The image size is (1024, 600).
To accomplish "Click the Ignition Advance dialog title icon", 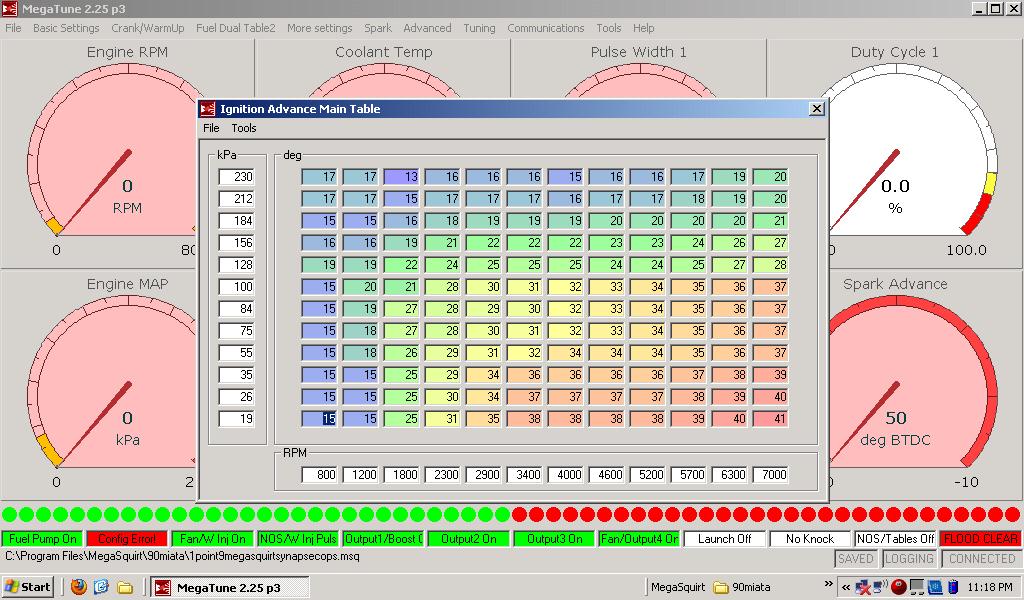I will [x=208, y=109].
